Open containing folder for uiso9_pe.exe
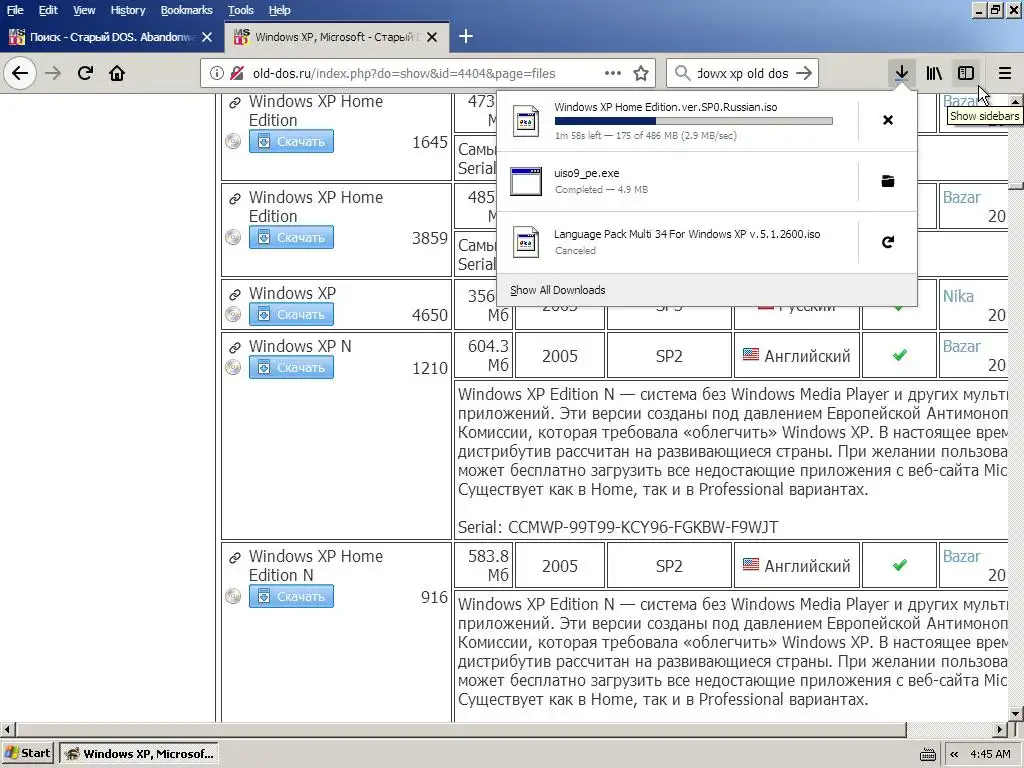The height and width of the screenshot is (768, 1024). pyautogui.click(x=888, y=181)
